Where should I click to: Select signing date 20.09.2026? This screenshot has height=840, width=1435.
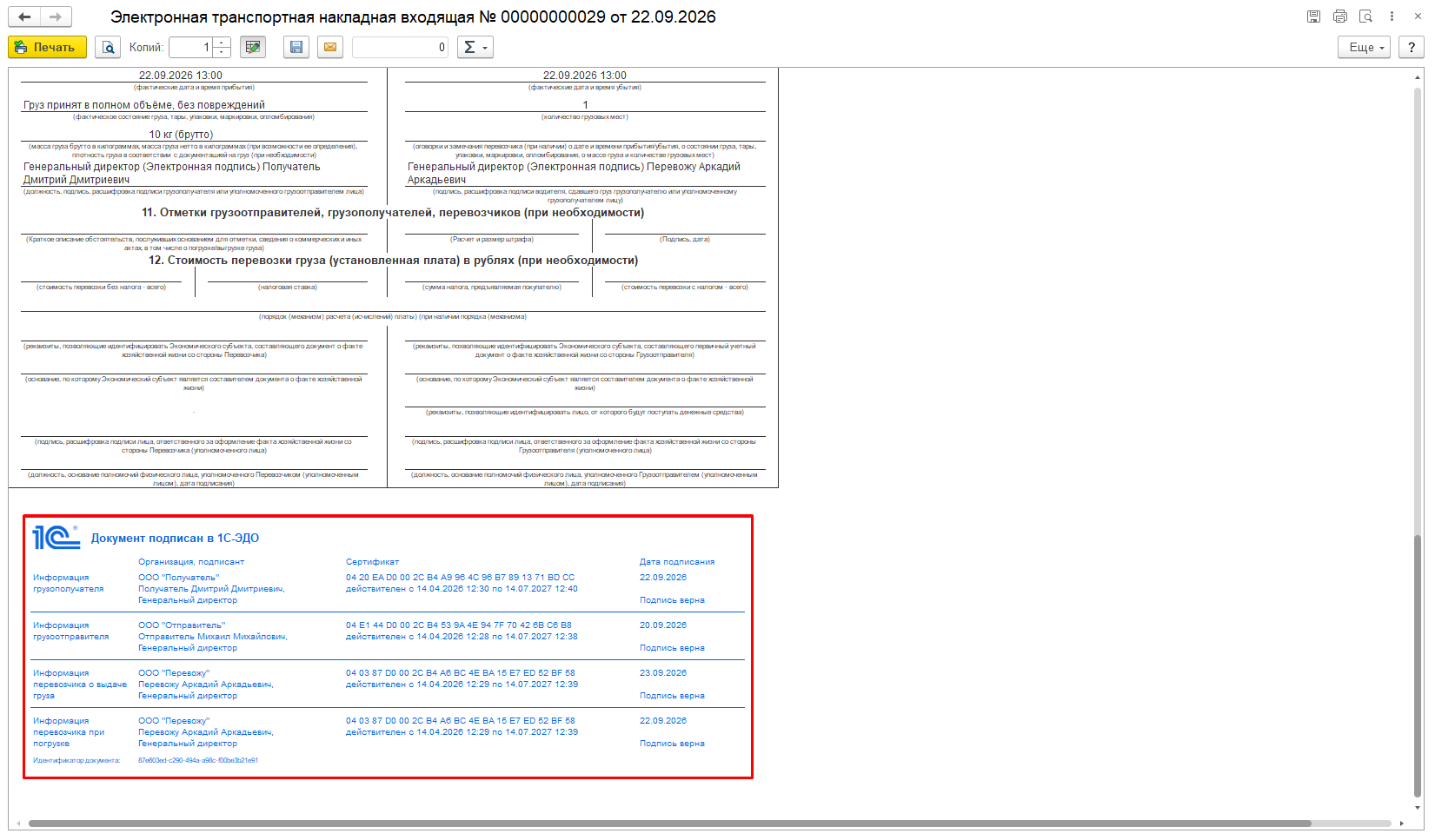pyautogui.click(x=663, y=625)
